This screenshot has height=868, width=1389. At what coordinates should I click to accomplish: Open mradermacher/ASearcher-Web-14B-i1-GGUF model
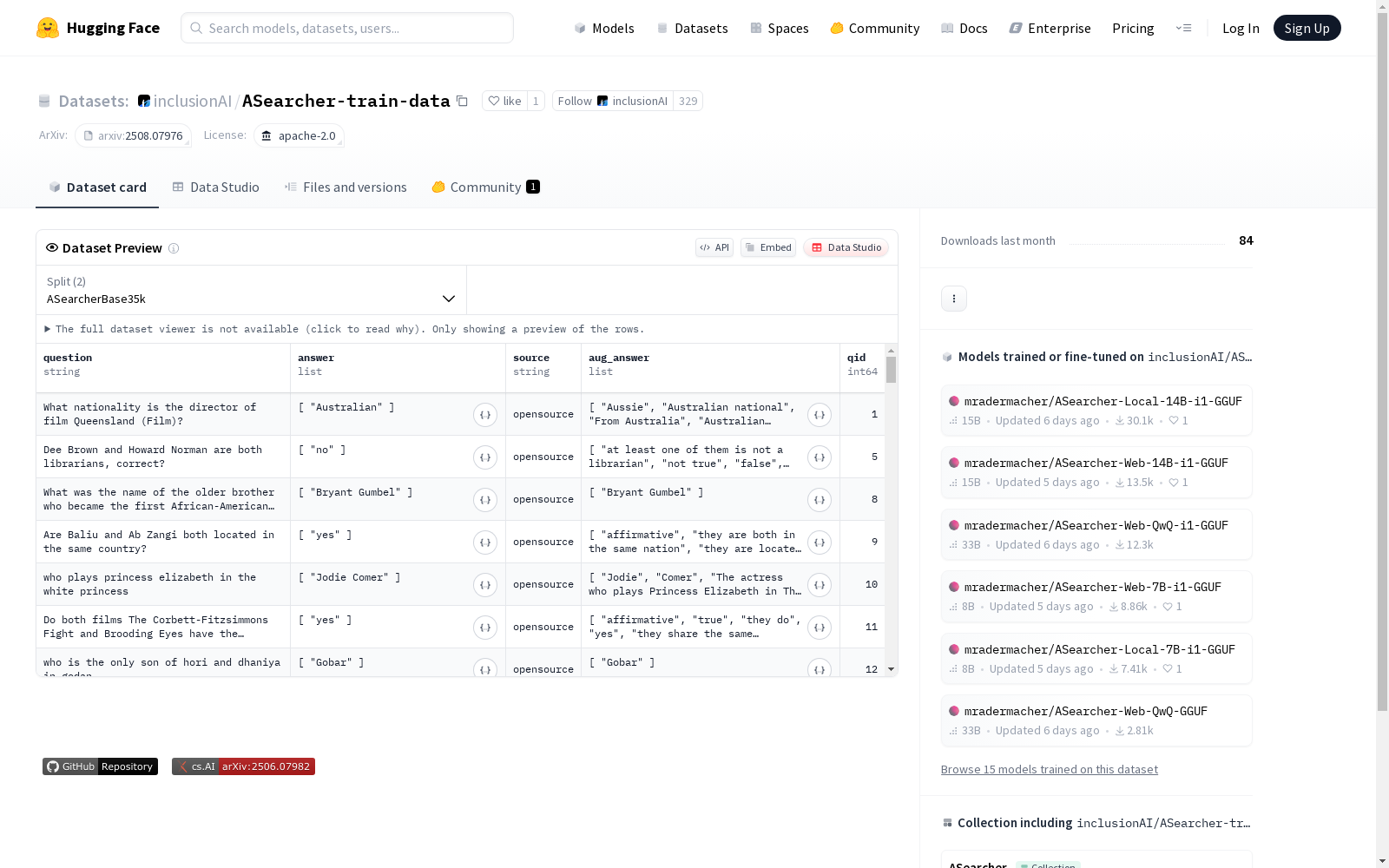pos(1096,472)
